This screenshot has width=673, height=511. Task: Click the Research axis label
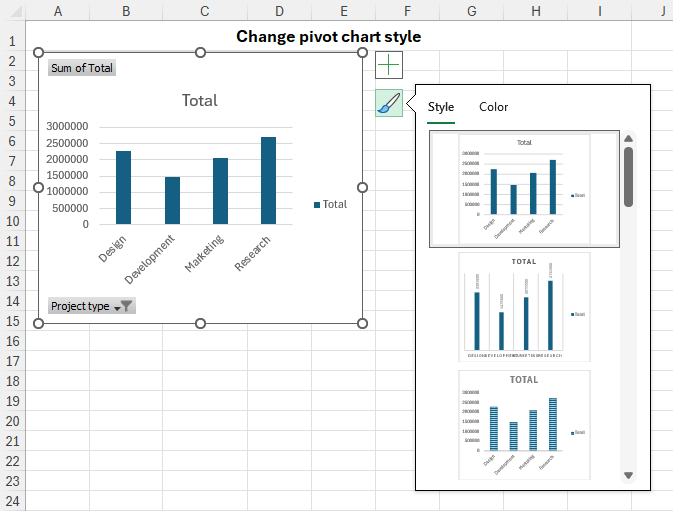(x=252, y=253)
